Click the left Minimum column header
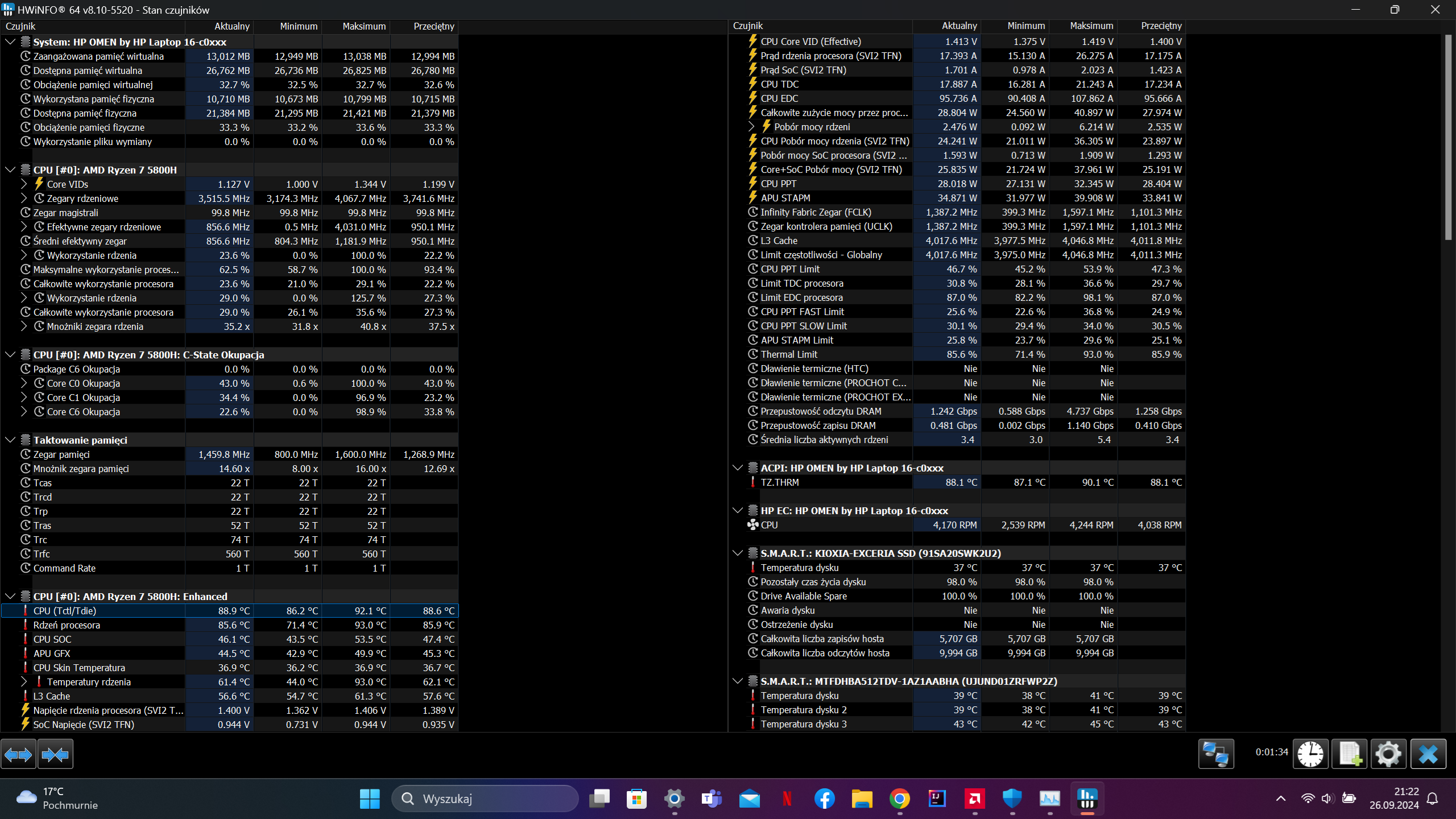Viewport: 1456px width, 819px height. [288, 26]
